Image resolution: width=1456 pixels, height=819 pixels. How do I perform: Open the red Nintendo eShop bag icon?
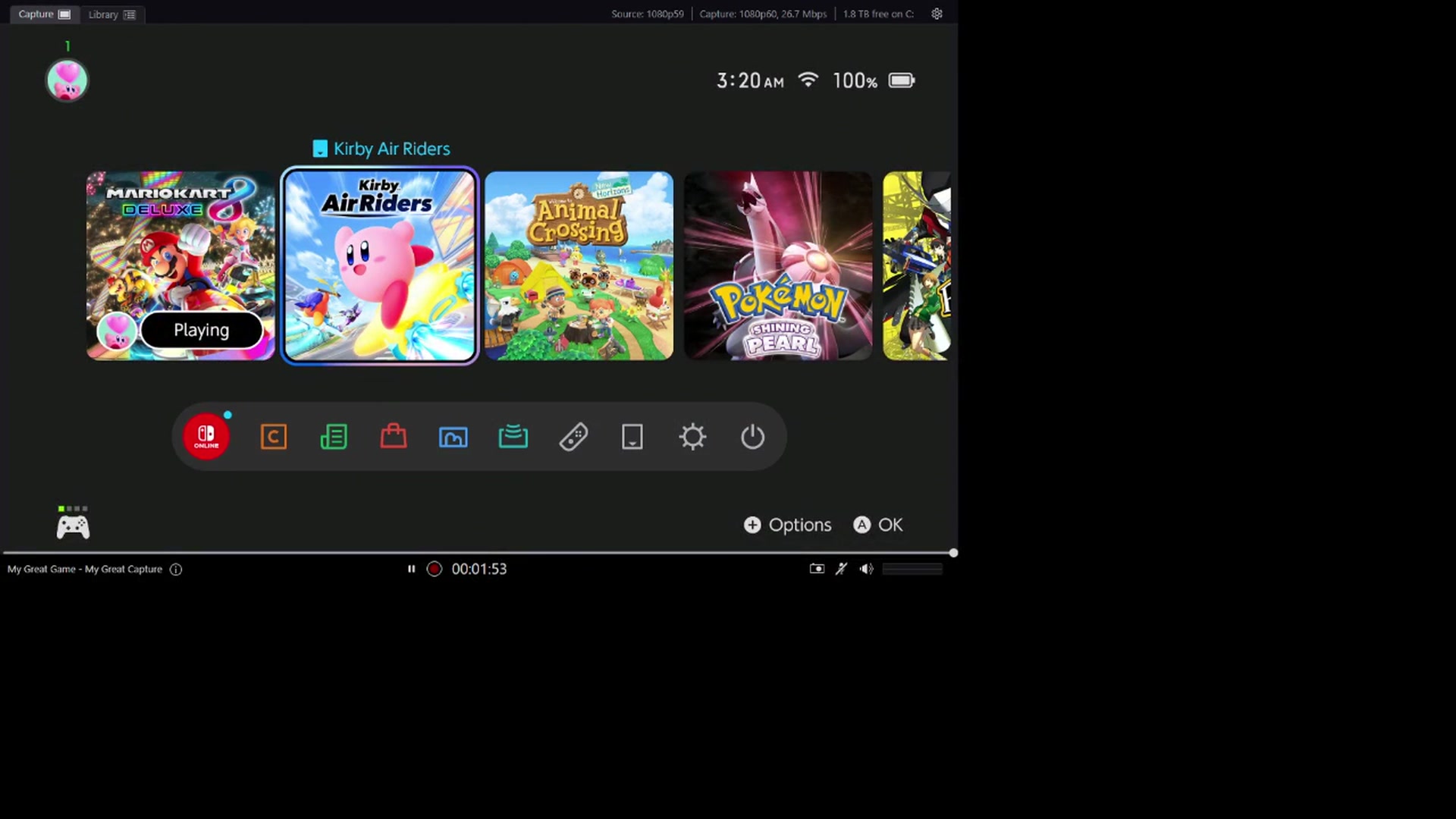394,437
